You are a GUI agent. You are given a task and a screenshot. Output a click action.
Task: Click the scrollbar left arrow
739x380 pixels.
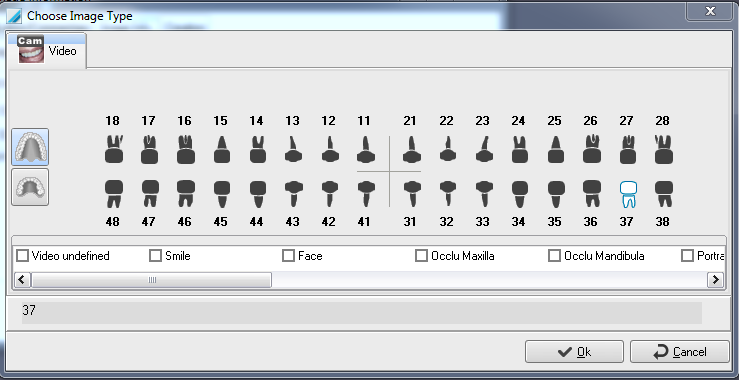tap(22, 280)
